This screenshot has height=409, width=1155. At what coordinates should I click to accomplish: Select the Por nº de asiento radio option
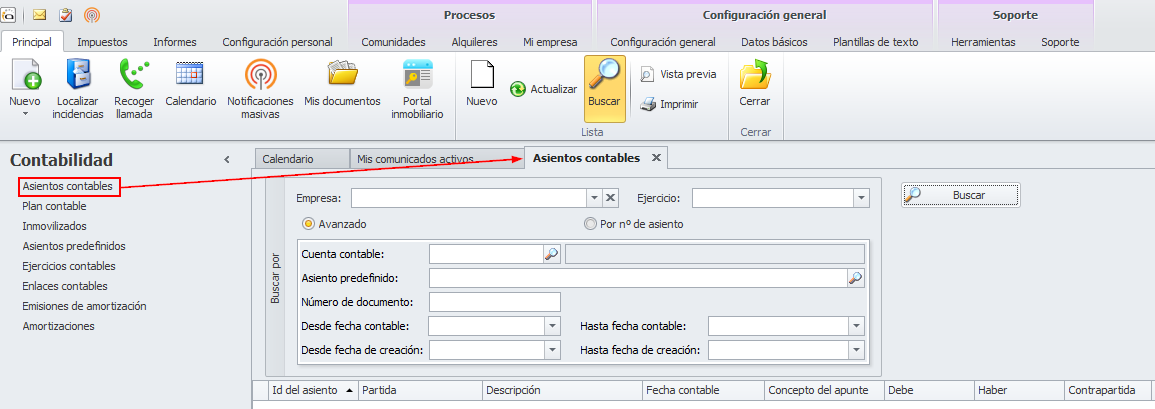[x=590, y=224]
